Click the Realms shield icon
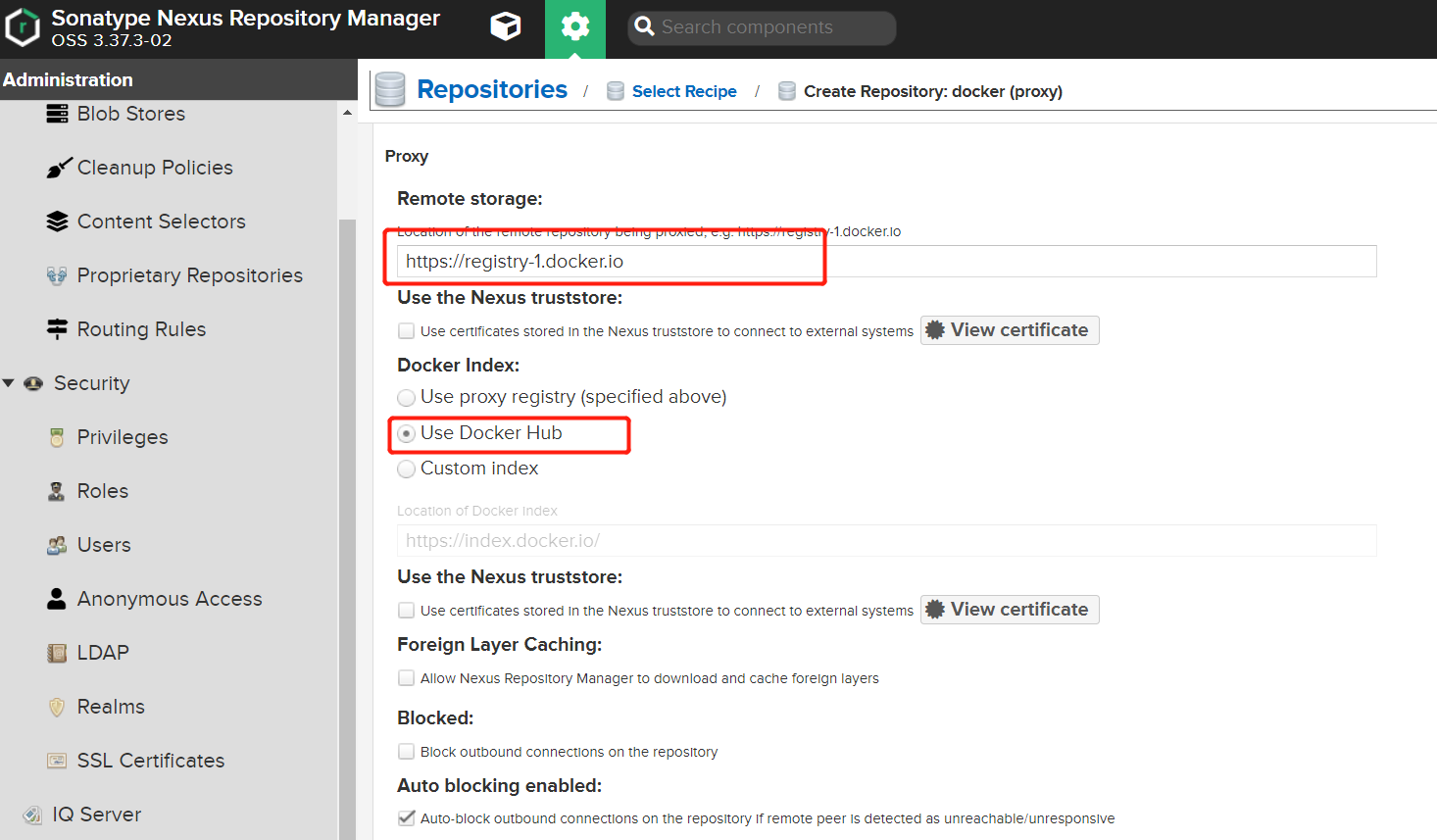The width and height of the screenshot is (1437, 840). tap(57, 707)
